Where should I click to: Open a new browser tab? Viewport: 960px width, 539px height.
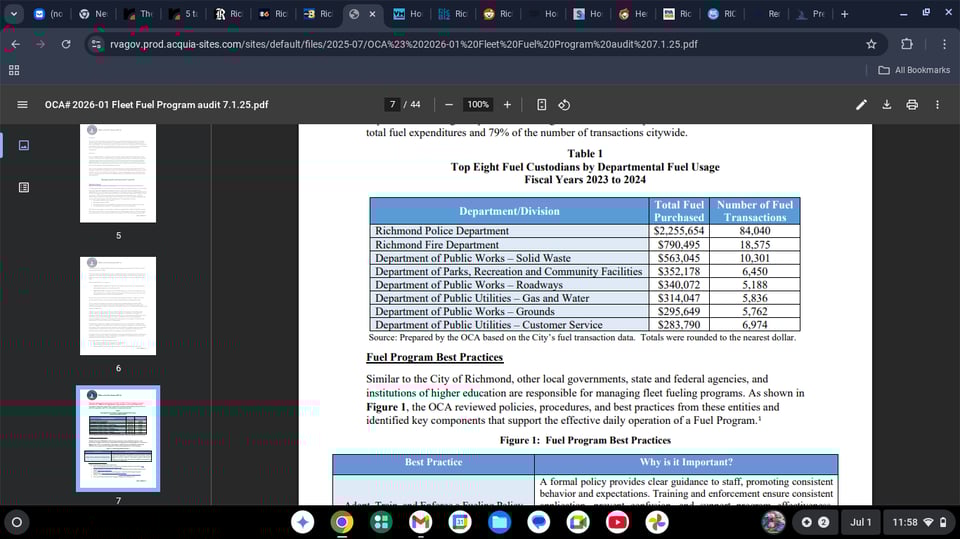pos(844,13)
